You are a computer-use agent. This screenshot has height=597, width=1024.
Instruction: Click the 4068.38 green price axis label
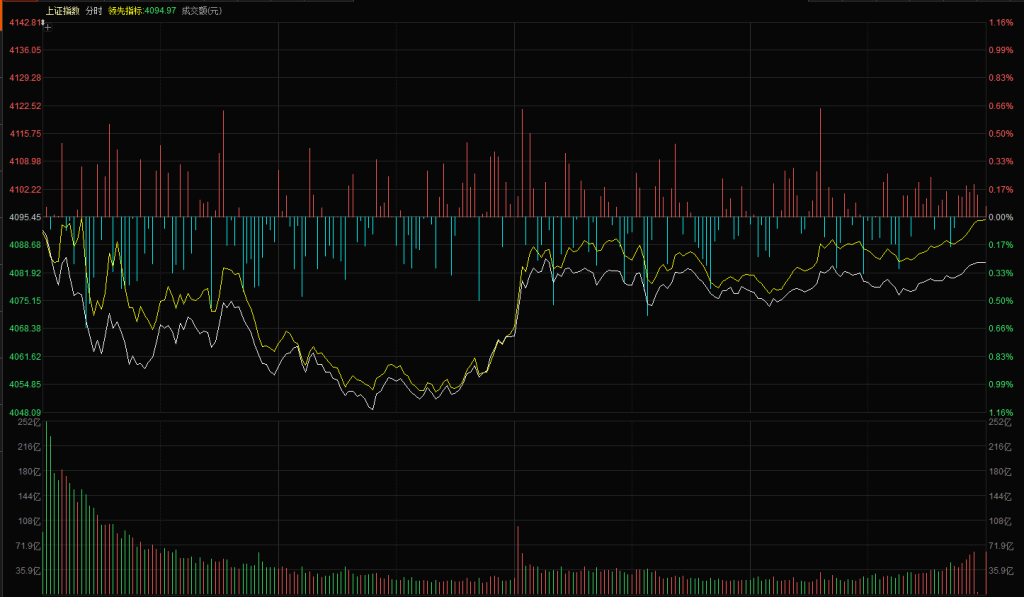tap(22, 328)
